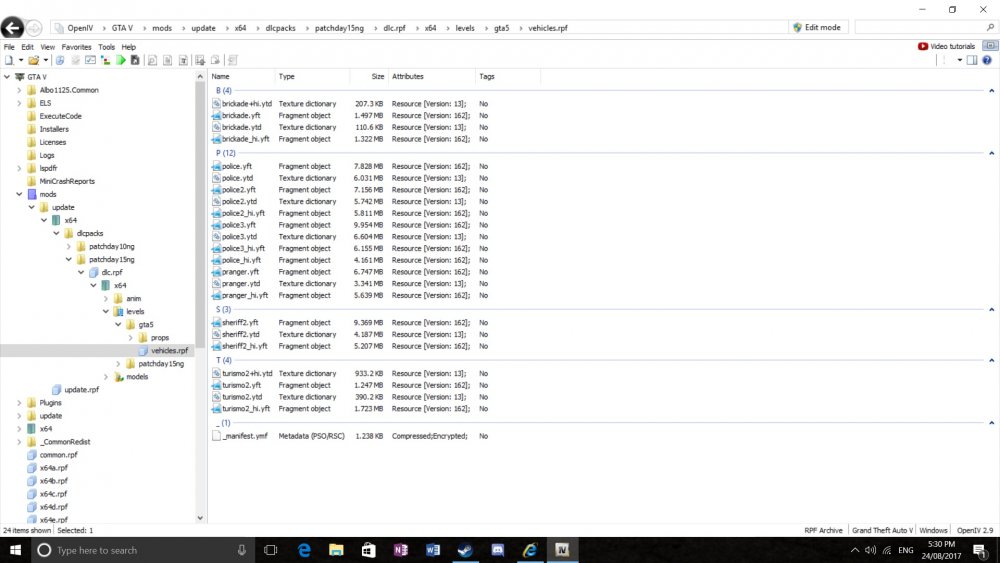Collapse the mods tree node
The height and width of the screenshot is (563, 1000).
[19, 194]
